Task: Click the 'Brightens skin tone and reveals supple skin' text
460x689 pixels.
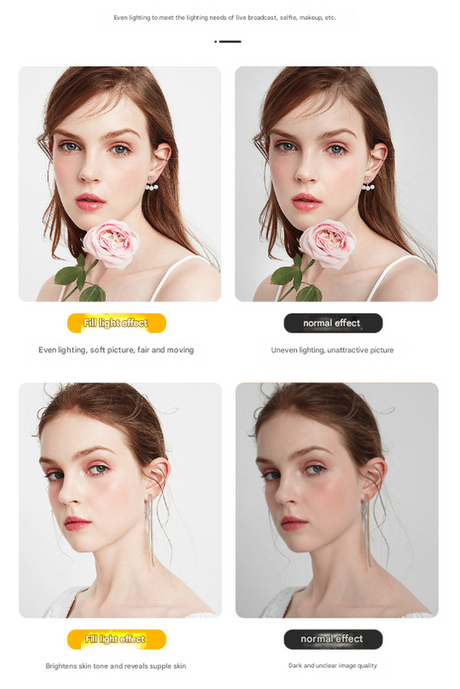Action: [116, 666]
